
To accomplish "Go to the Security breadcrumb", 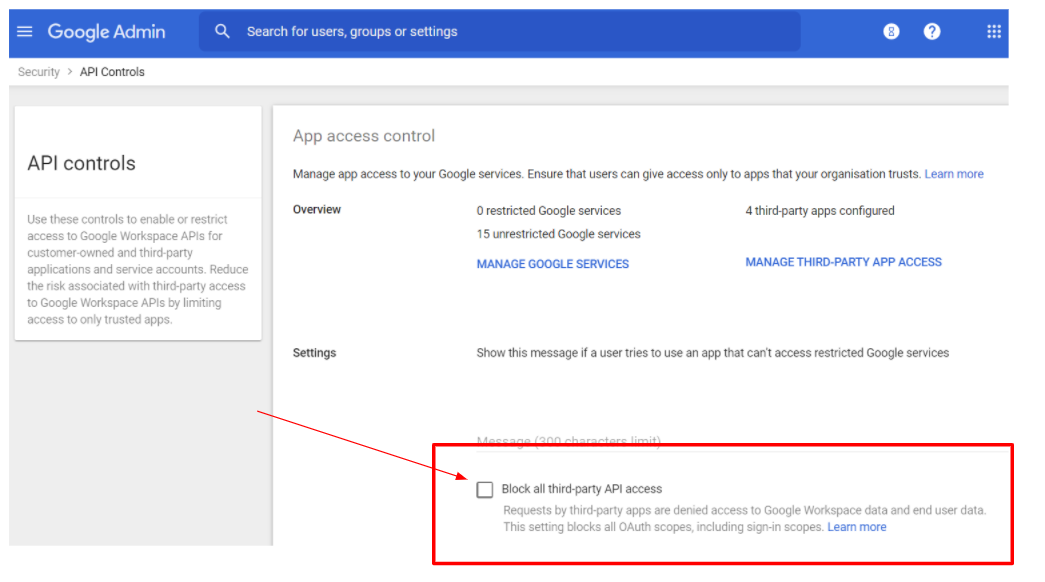I will [39, 72].
